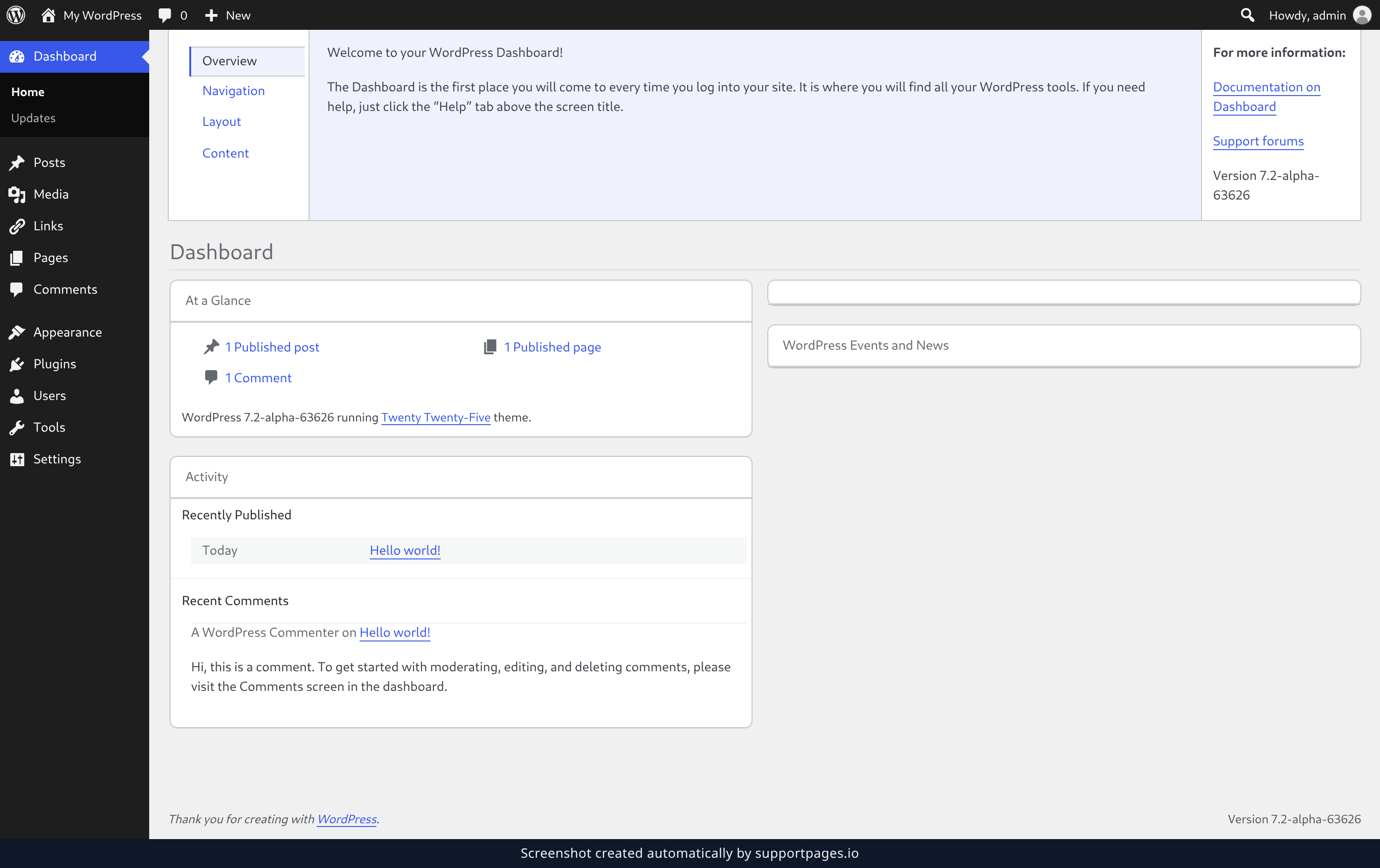Click the At a Glance widget header
Screen dimensions: 1380x868
point(460,301)
